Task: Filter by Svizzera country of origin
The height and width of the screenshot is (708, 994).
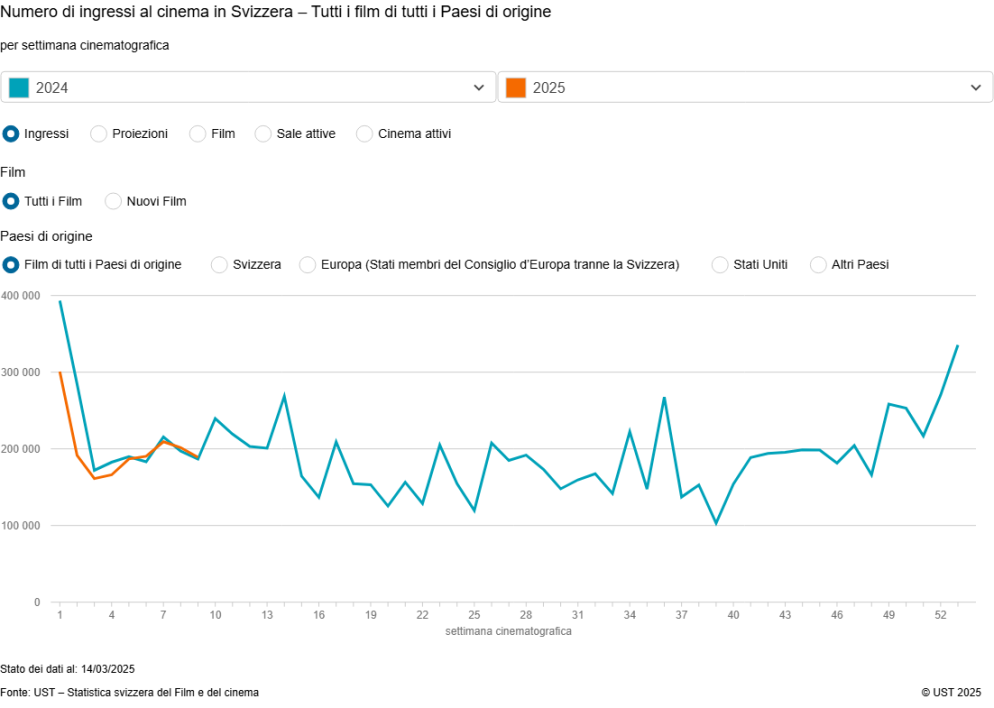Action: pyautogui.click(x=220, y=264)
